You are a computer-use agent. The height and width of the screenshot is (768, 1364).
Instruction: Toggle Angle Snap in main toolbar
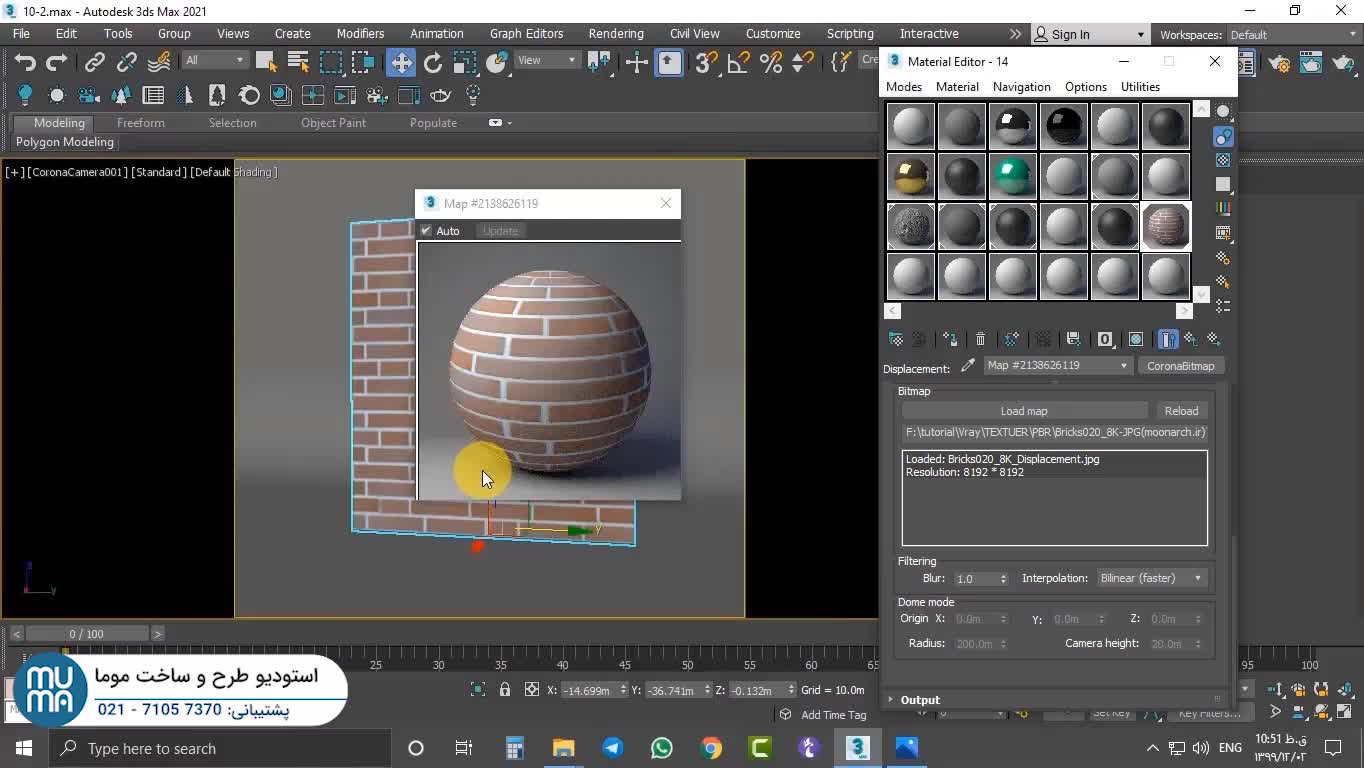pyautogui.click(x=739, y=63)
